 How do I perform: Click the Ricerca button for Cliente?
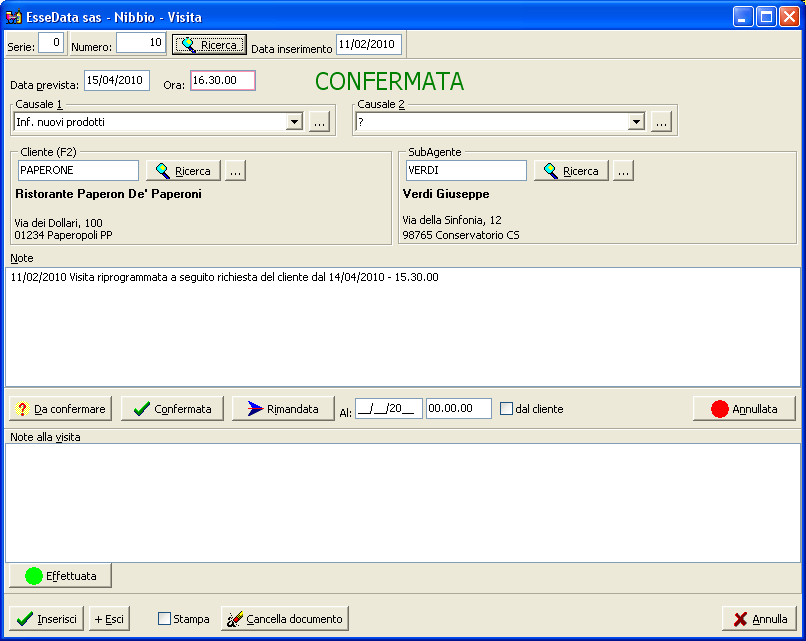[183, 171]
